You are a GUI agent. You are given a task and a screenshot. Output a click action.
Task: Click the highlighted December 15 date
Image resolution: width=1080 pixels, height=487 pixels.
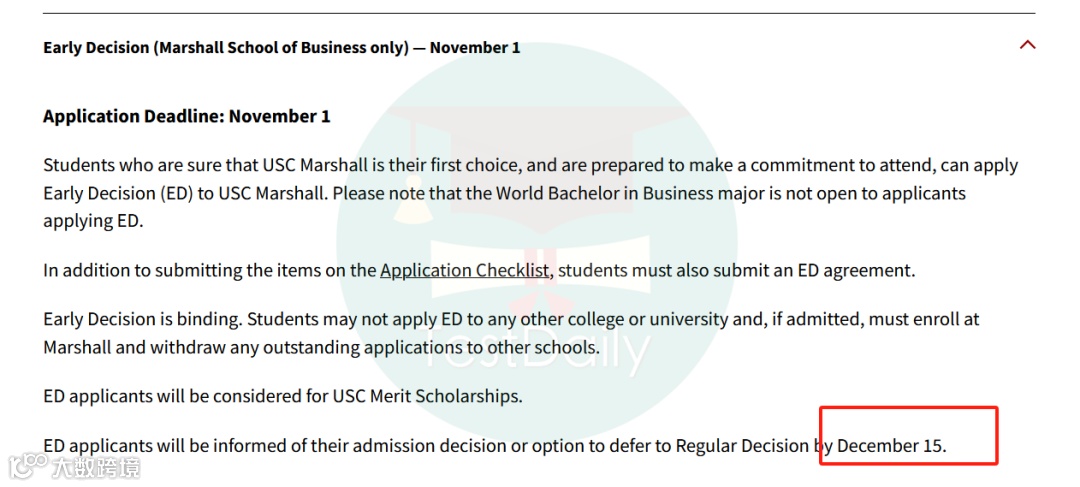[891, 446]
